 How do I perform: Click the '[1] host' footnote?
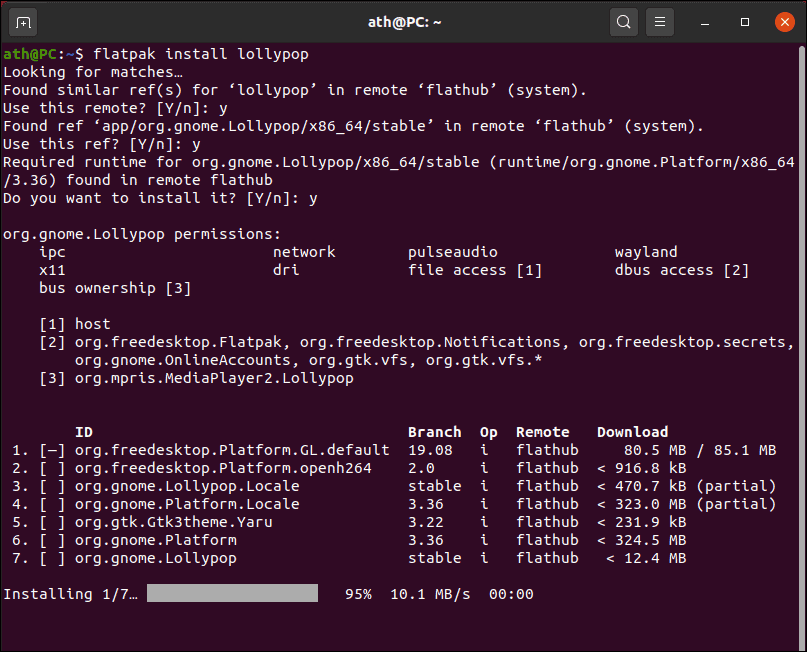click(75, 324)
